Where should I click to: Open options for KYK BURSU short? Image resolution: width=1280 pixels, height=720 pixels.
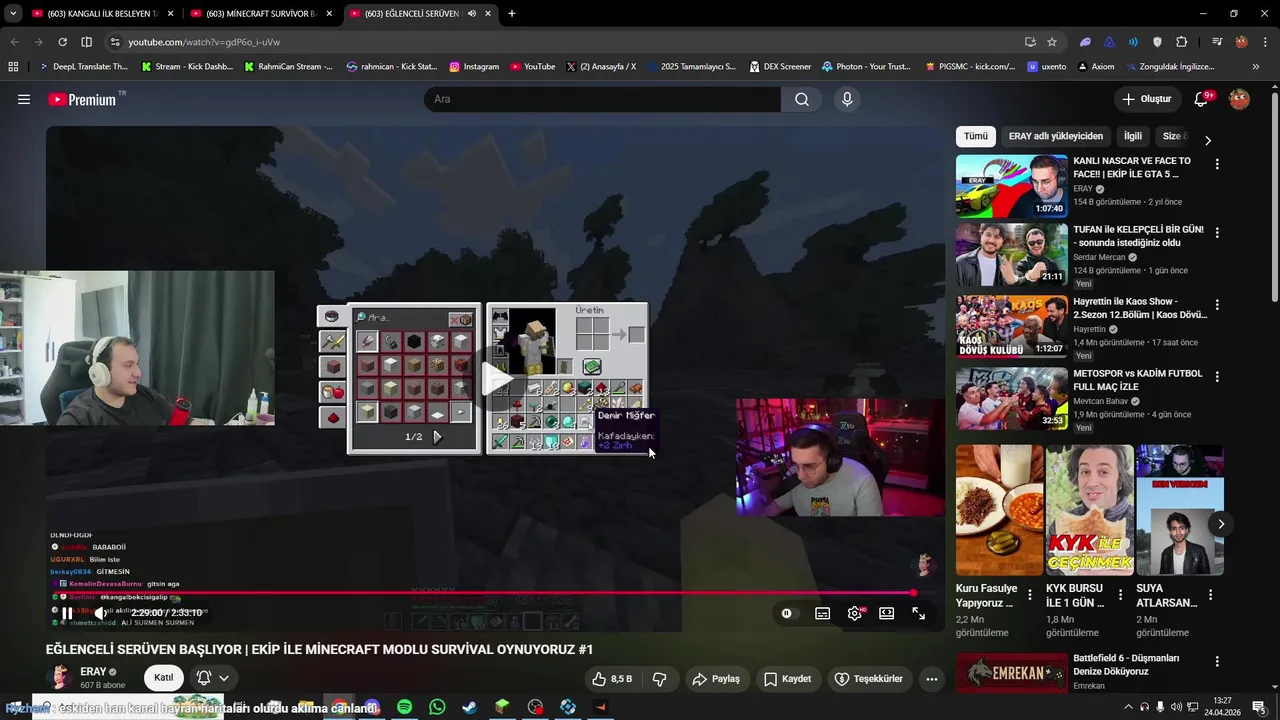click(1120, 594)
